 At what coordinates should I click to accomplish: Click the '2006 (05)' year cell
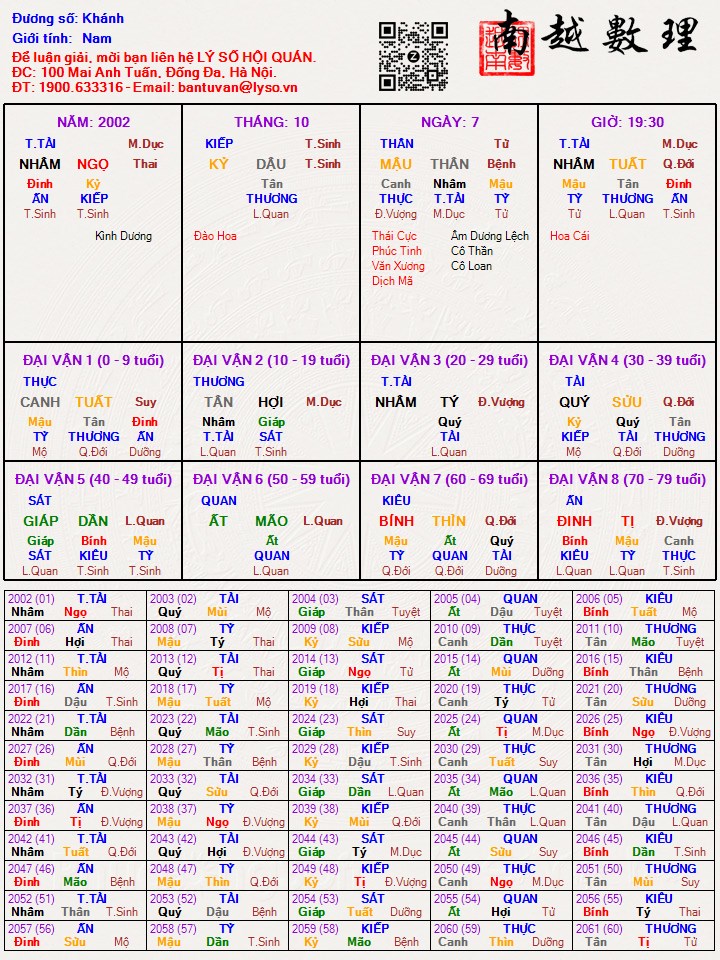coord(643,606)
